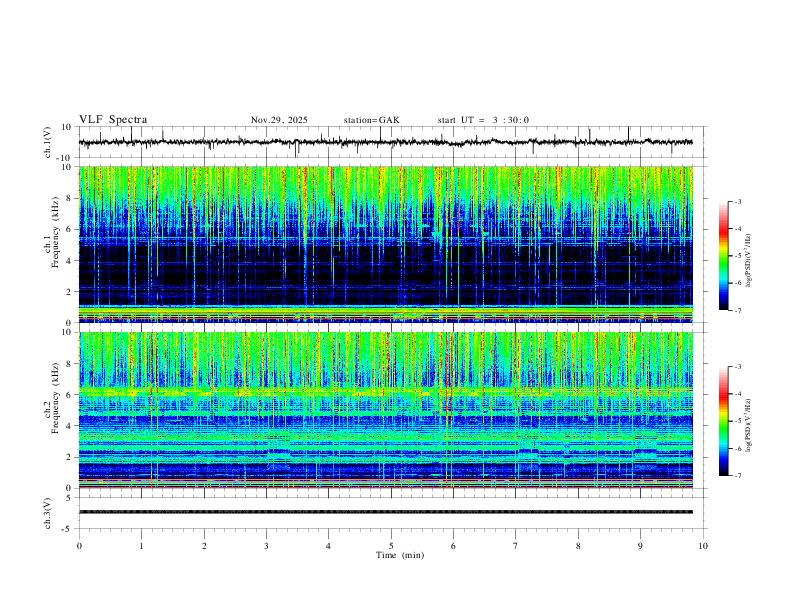The height and width of the screenshot is (612, 792).
Task: Click inside the ch.2 spectrogram panel
Action: pyautogui.click(x=385, y=410)
